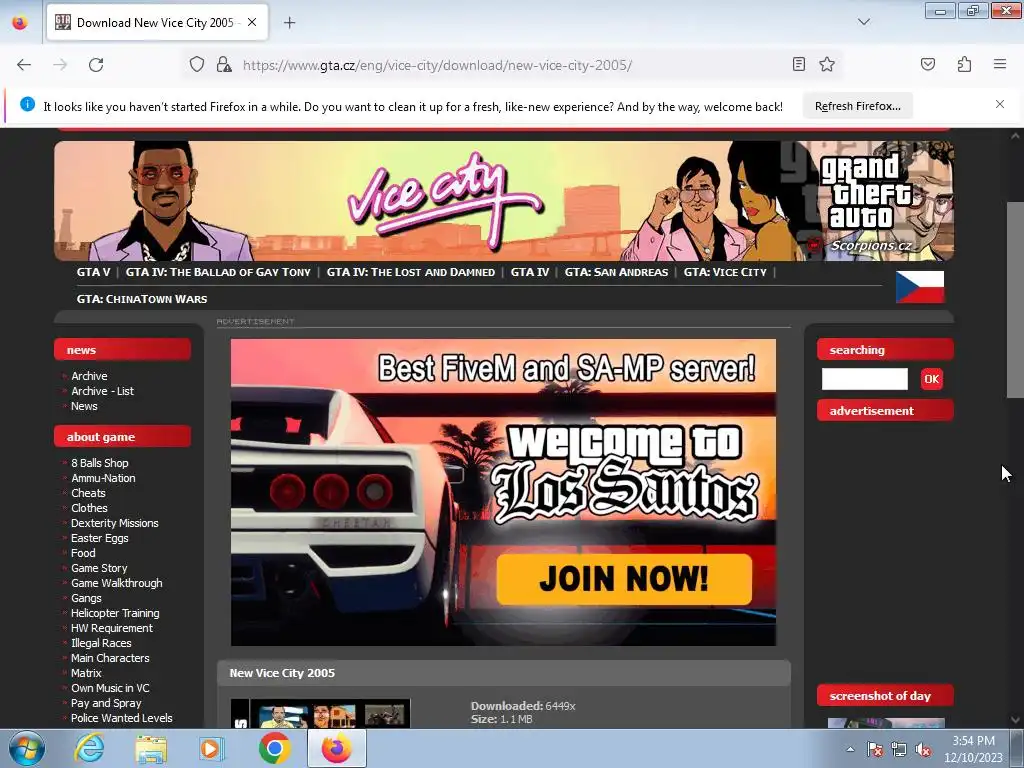
Task: Click the forward navigation arrow
Action: pyautogui.click(x=60, y=65)
